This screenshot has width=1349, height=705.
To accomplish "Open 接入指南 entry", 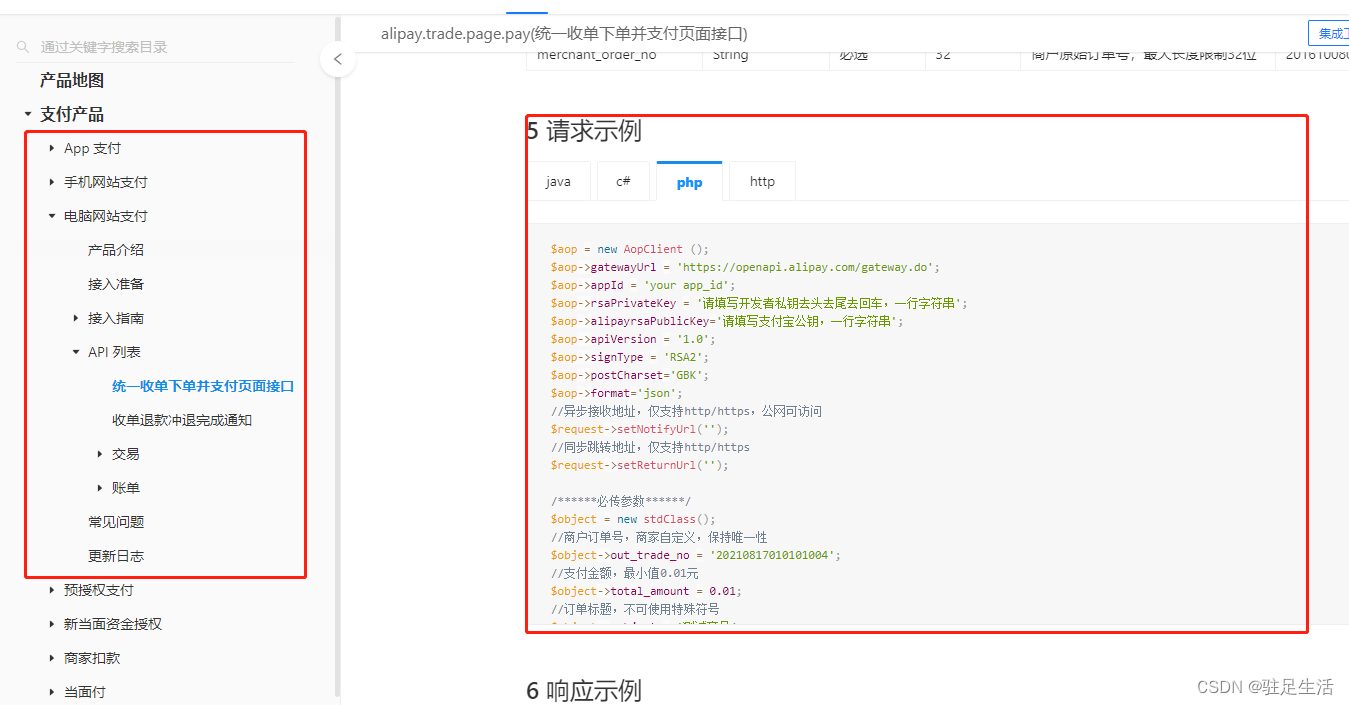I will [x=116, y=318].
